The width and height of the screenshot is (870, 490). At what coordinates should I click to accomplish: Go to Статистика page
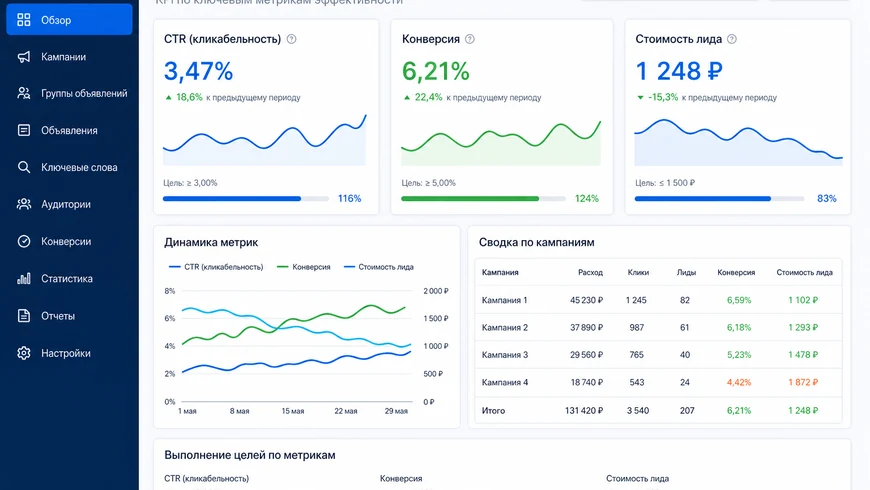coord(69,279)
